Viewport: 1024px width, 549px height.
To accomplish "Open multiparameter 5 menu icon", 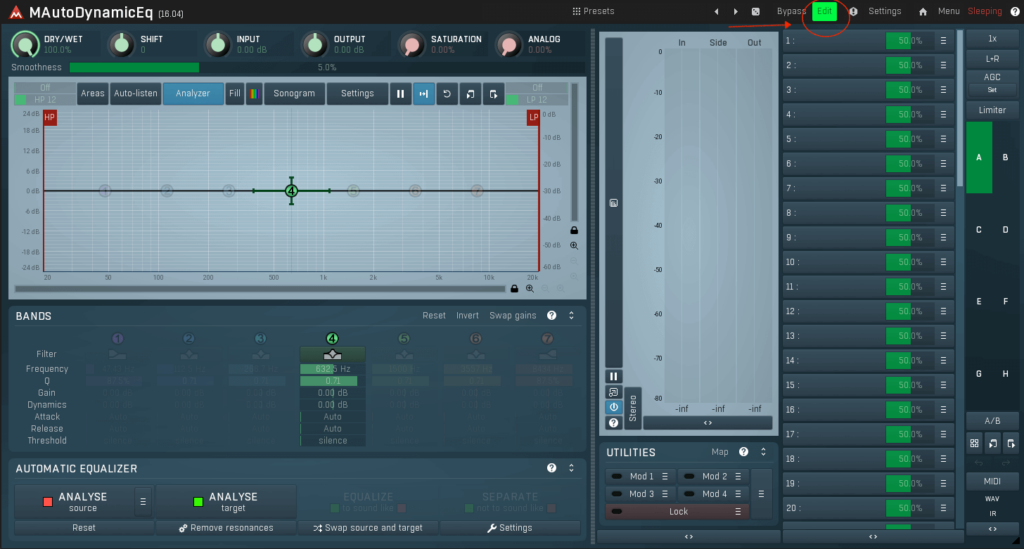I will coord(943,139).
